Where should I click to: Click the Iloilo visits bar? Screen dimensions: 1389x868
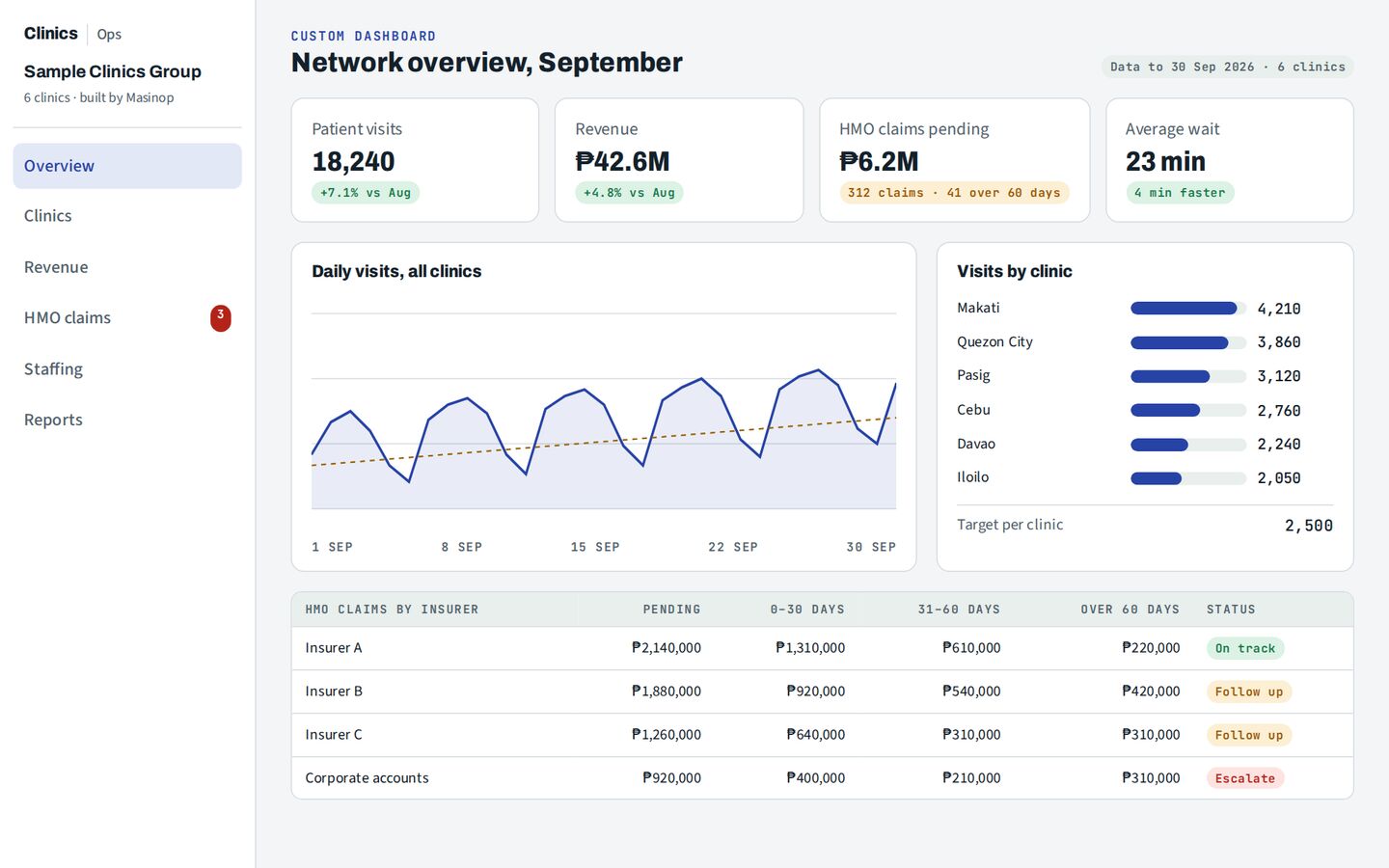coord(1188,478)
